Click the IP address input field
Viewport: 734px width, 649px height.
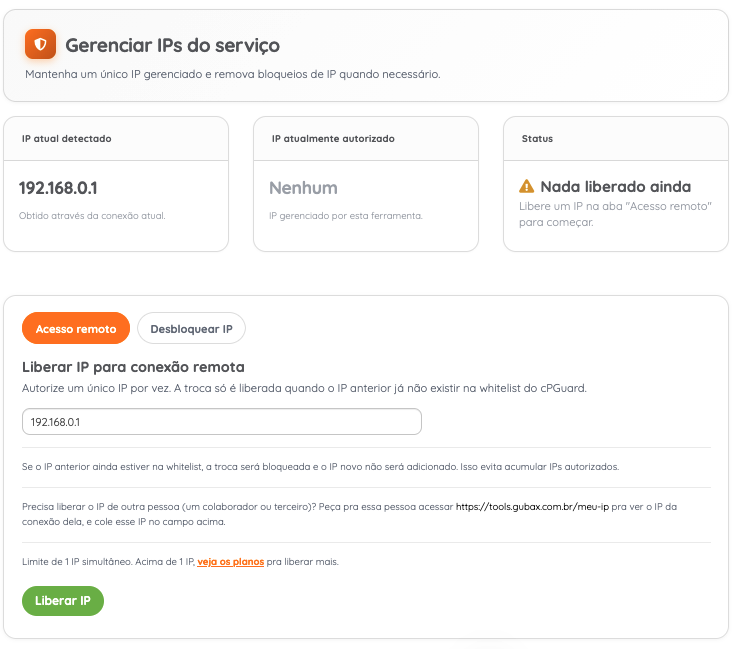[222, 422]
